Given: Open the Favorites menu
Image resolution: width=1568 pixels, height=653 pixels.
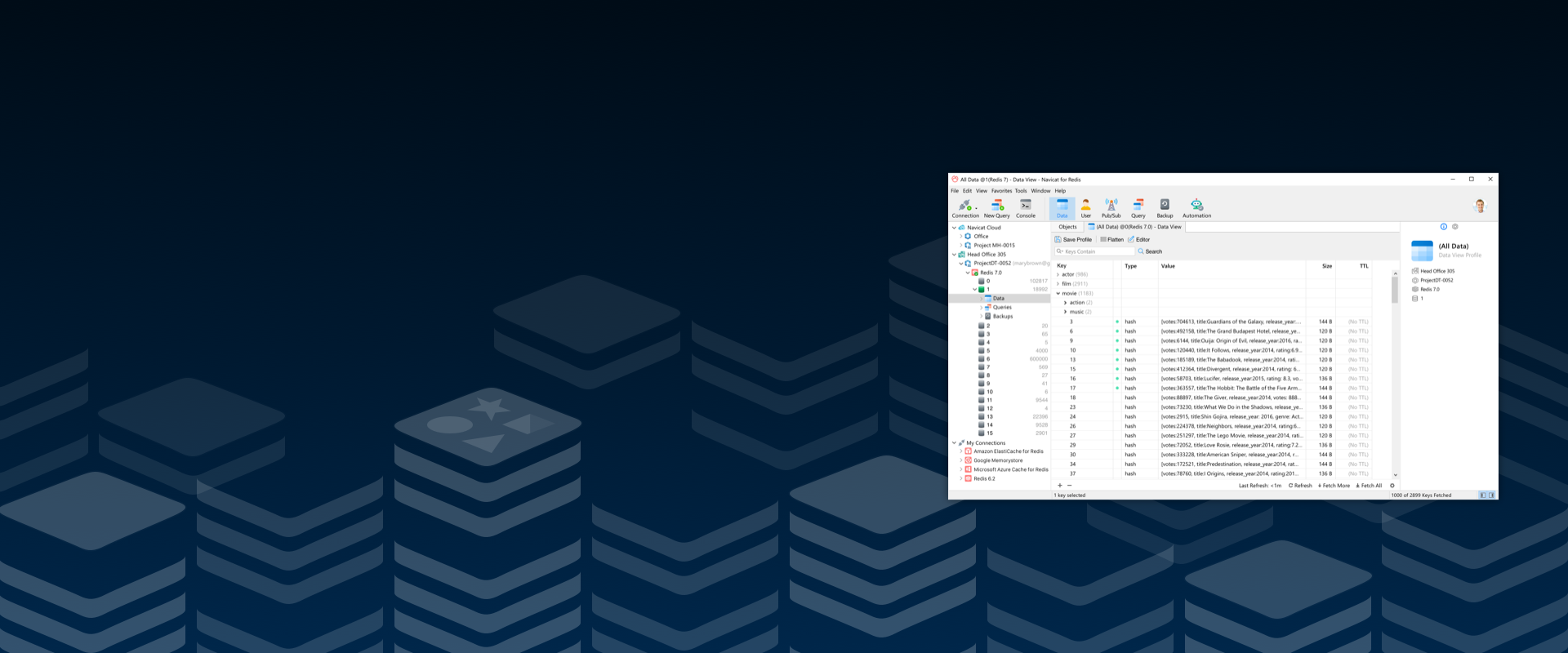Looking at the screenshot, I should (x=1001, y=191).
